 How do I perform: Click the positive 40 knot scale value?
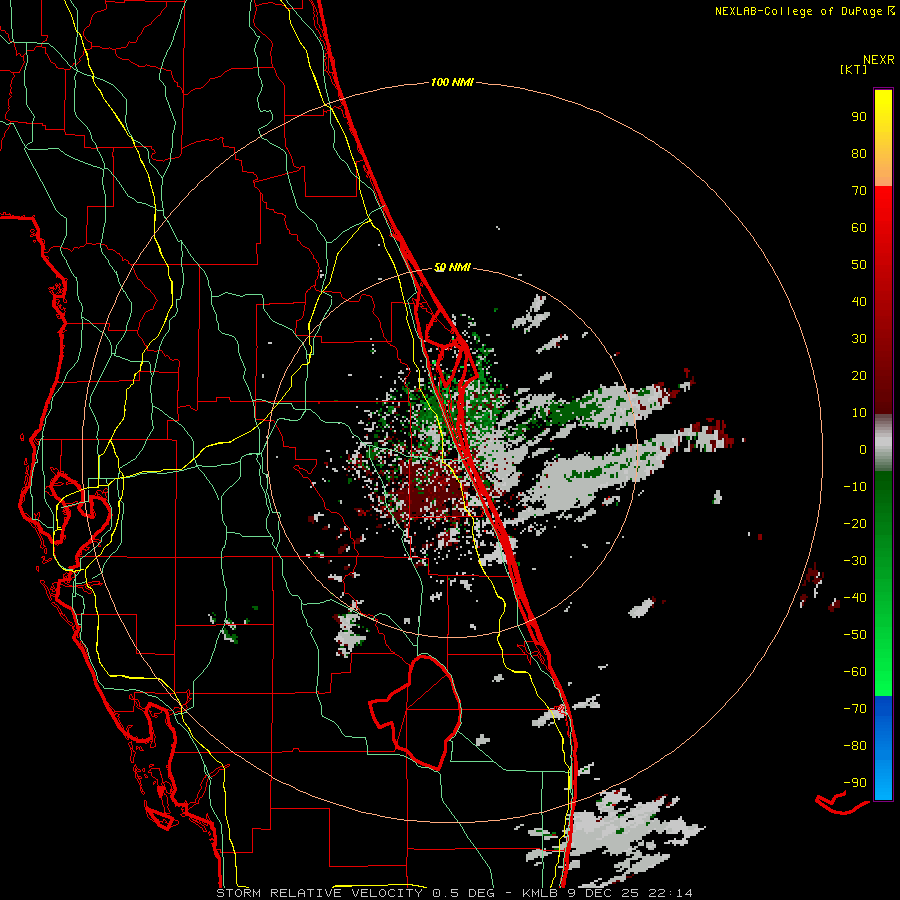[859, 301]
